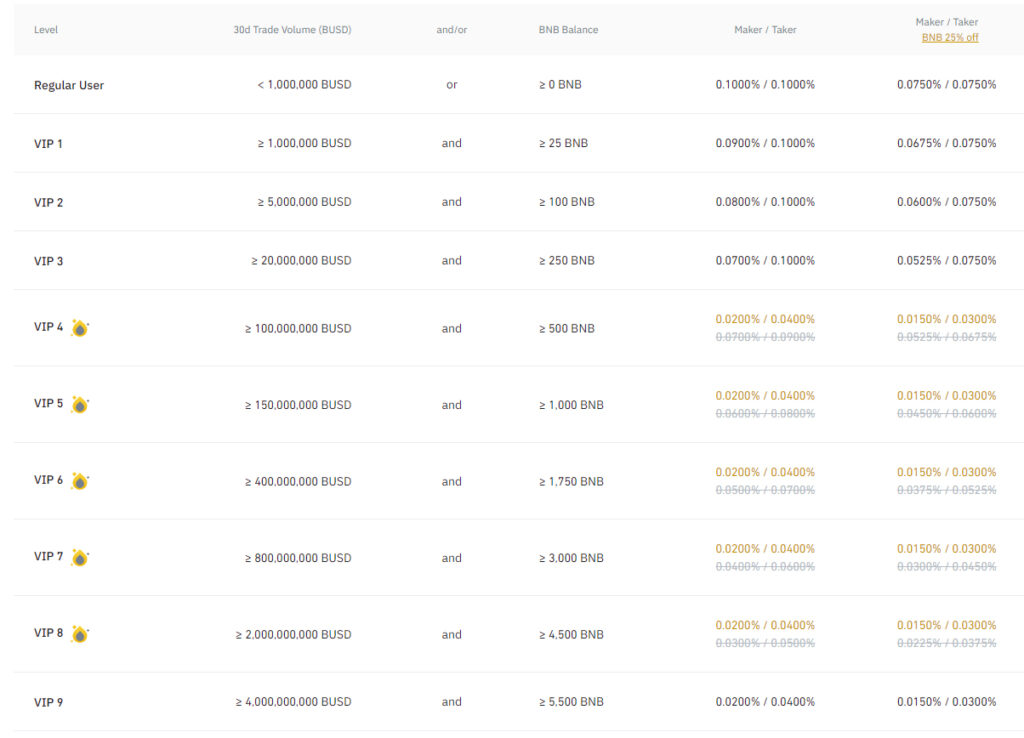This screenshot has height=738, width=1024.
Task: Click the "BNB Balance" column header
Action: coord(568,29)
